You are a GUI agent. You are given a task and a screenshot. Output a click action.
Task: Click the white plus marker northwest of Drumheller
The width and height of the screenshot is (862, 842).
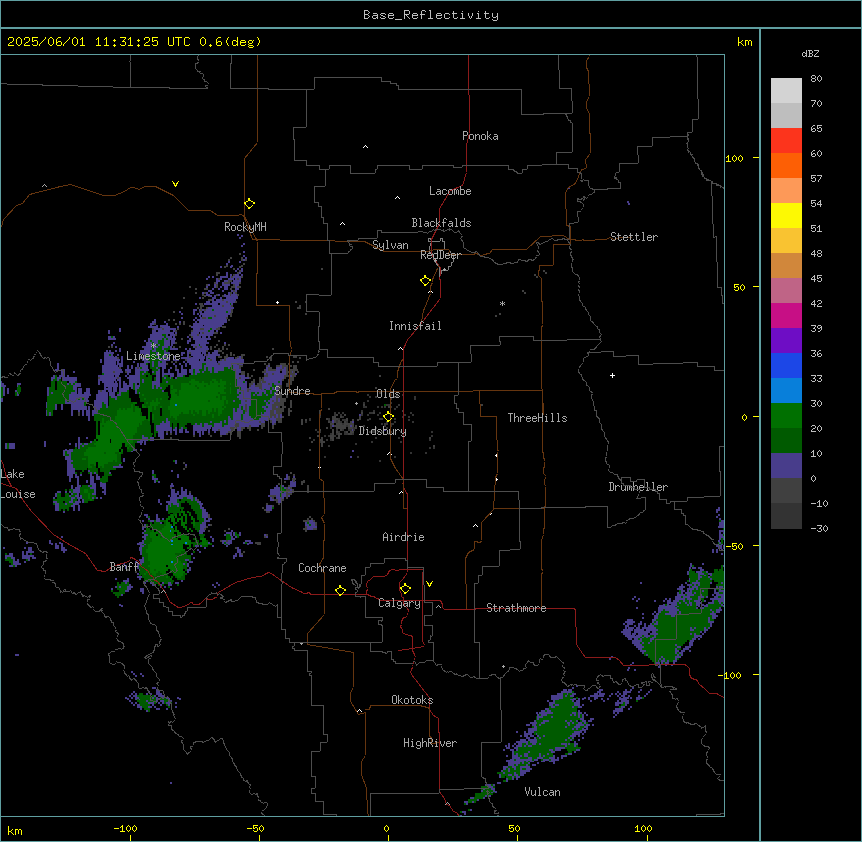[x=612, y=375]
